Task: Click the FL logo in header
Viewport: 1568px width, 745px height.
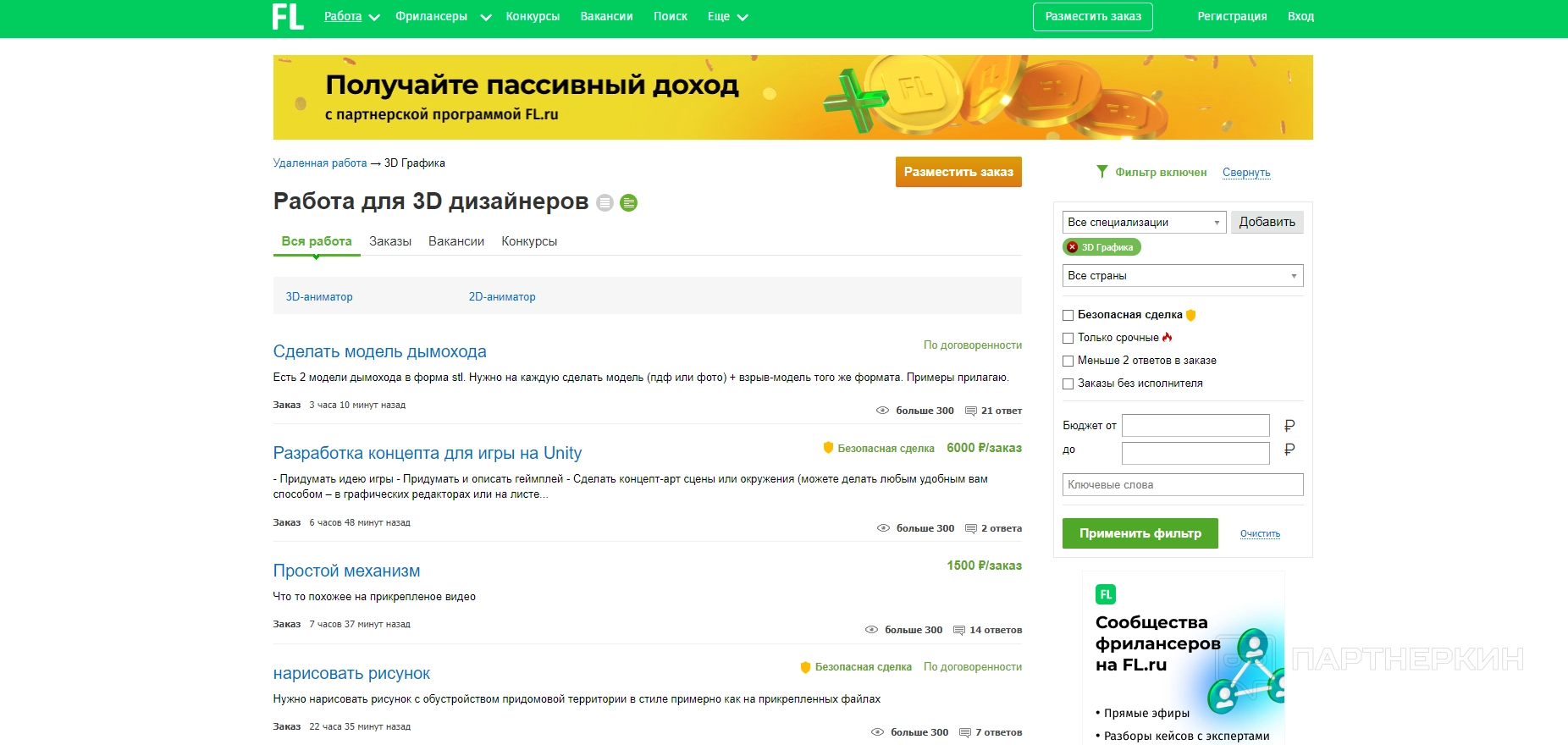Action: pos(287,17)
